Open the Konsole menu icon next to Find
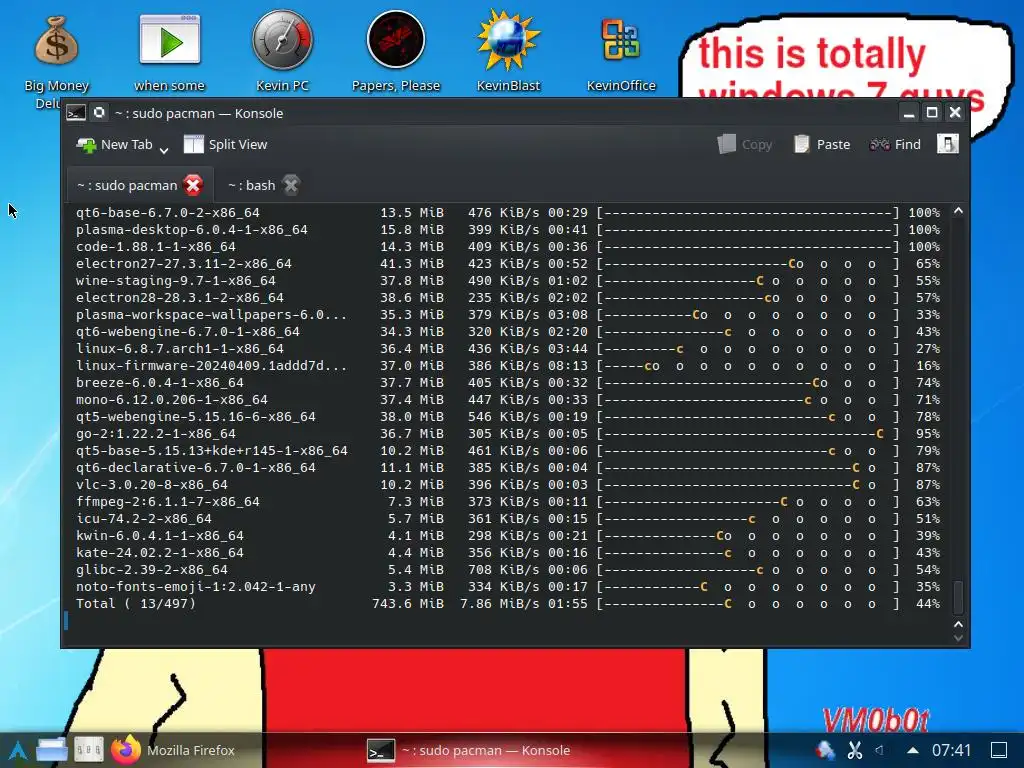Viewport: 1024px width, 768px height. click(948, 144)
